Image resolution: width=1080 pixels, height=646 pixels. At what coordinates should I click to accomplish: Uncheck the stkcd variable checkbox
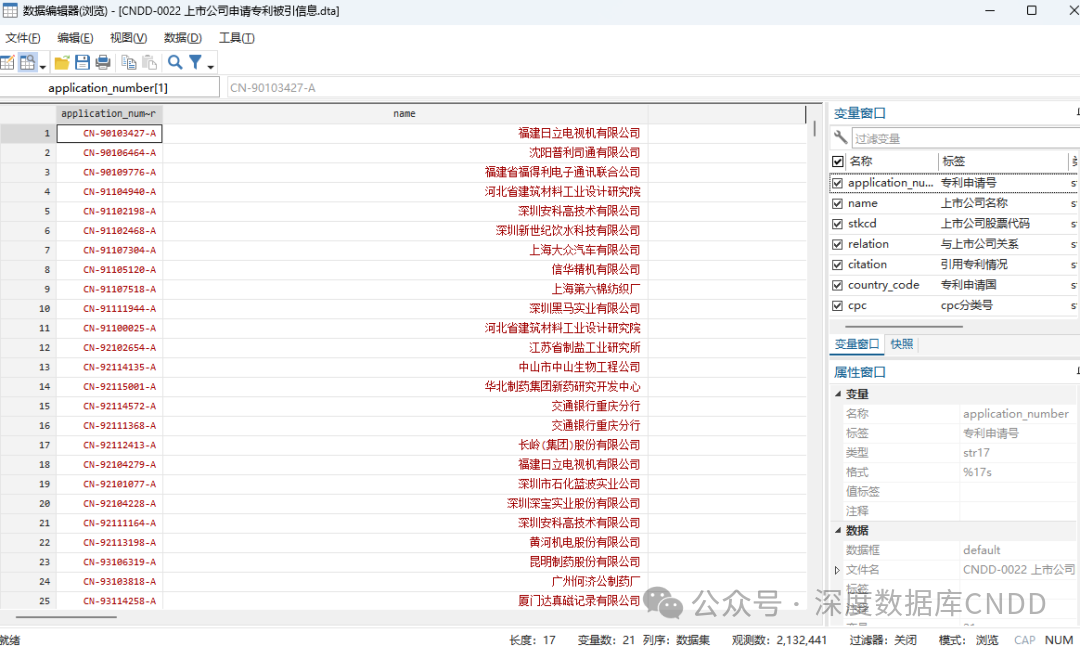pyautogui.click(x=838, y=224)
